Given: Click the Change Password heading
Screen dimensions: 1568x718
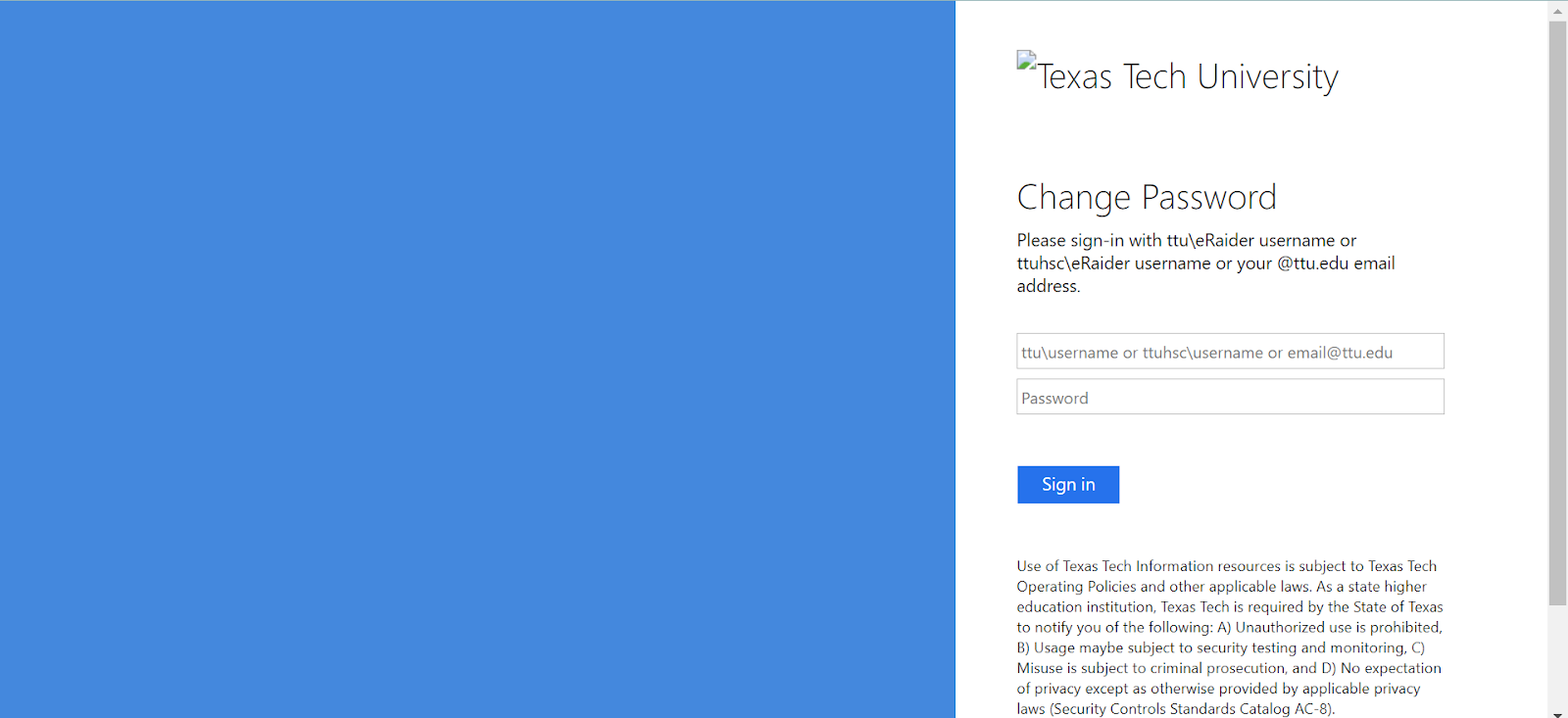Looking at the screenshot, I should tap(1147, 198).
